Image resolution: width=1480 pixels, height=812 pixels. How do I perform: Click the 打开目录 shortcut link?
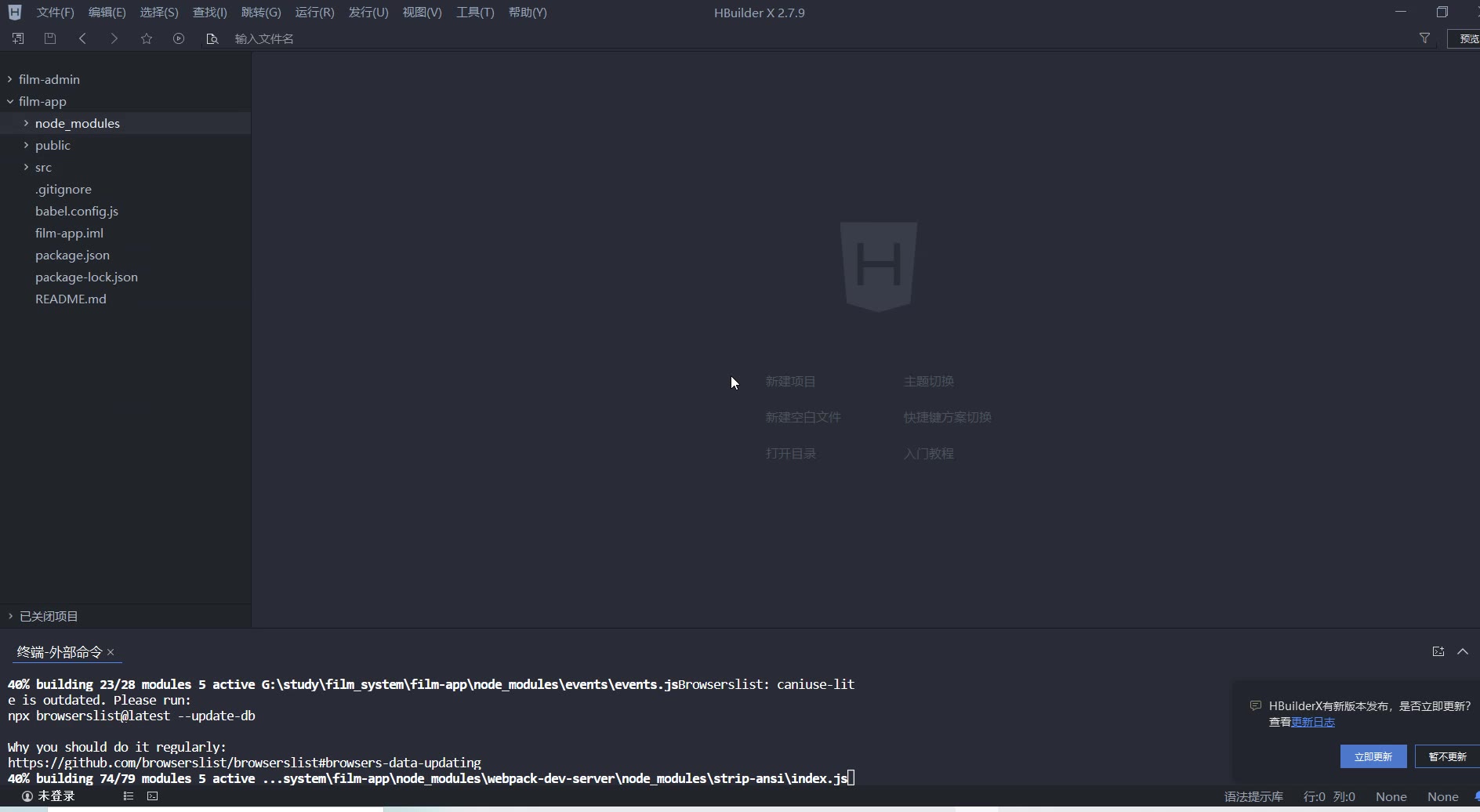pyautogui.click(x=790, y=453)
